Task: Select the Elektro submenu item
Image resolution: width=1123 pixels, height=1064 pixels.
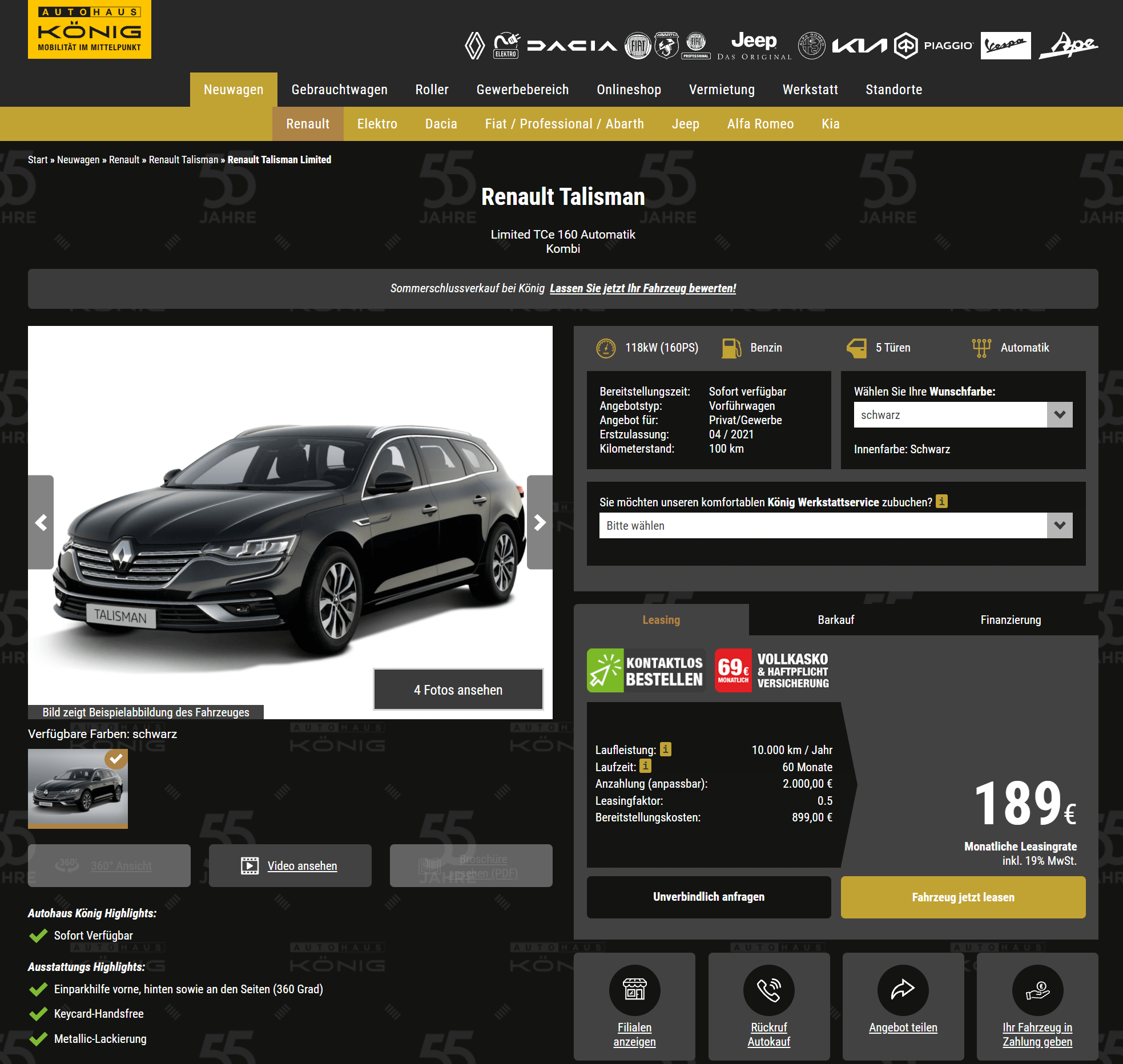Action: (377, 124)
